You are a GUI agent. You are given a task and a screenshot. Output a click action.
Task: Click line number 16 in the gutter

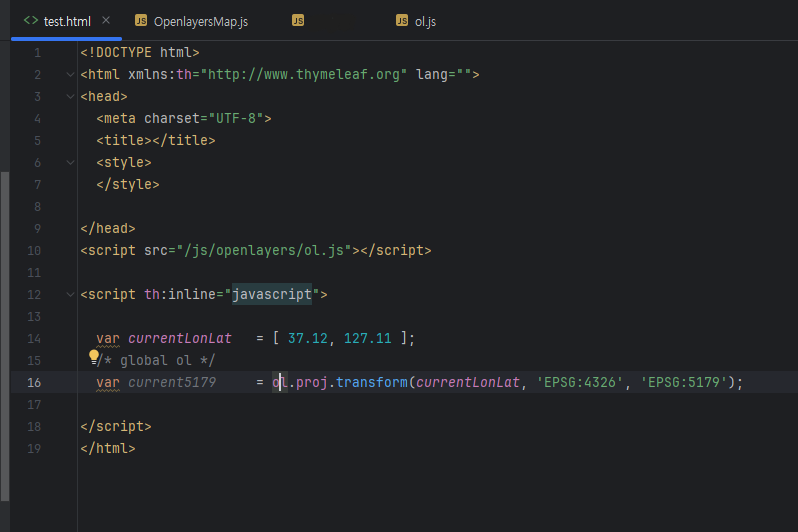click(34, 382)
